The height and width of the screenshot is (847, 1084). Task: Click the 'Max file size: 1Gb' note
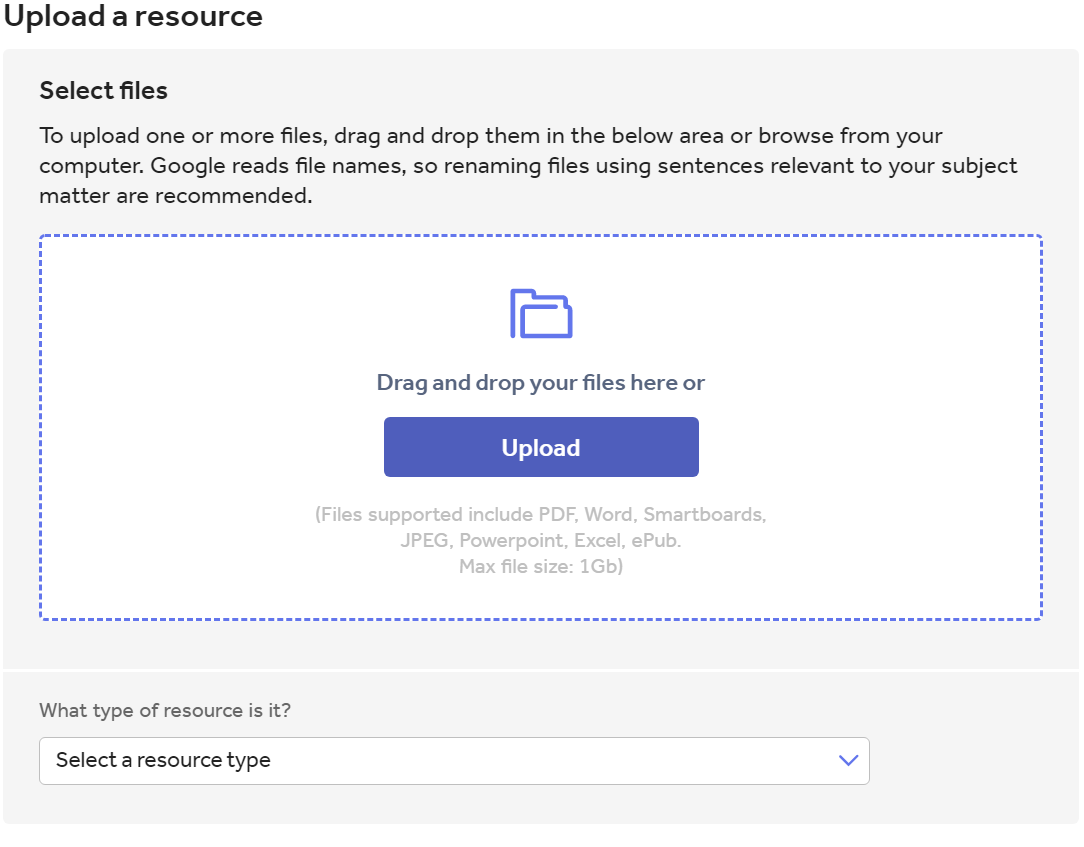click(541, 567)
